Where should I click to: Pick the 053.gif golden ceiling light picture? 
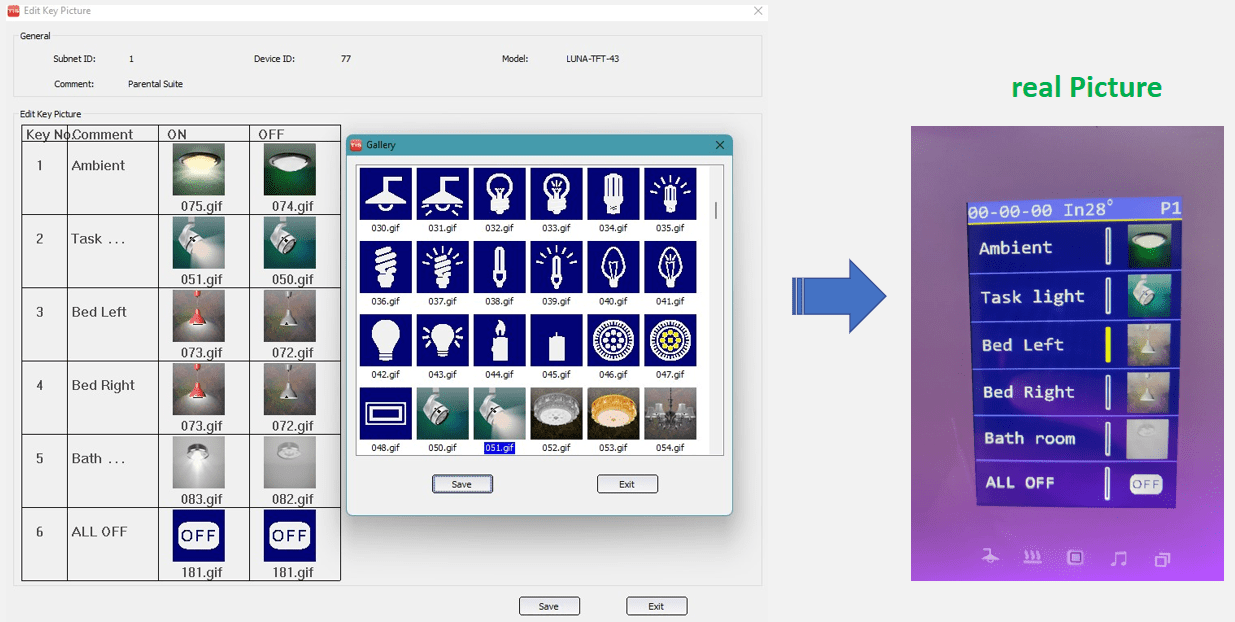(x=613, y=413)
